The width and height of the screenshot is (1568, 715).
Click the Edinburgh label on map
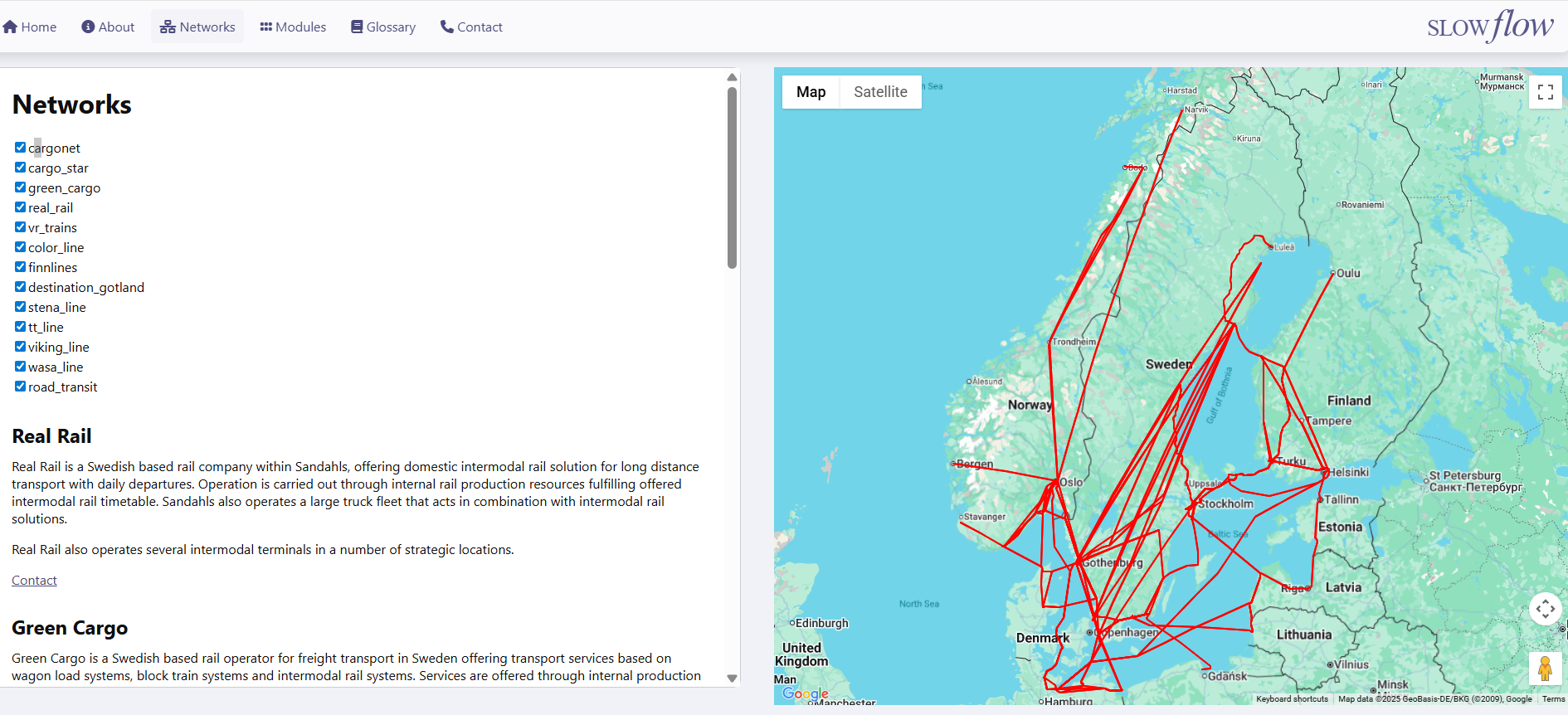821,623
